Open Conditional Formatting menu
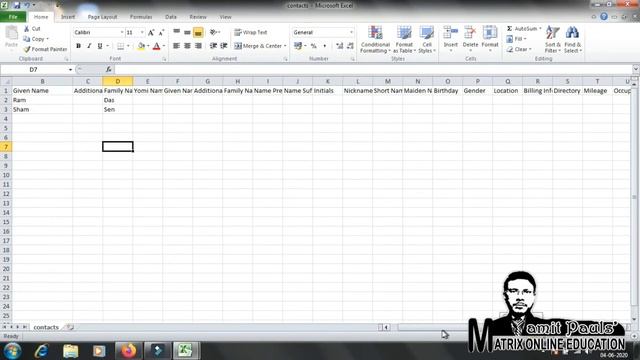The width and height of the screenshot is (640, 360). pyautogui.click(x=375, y=39)
